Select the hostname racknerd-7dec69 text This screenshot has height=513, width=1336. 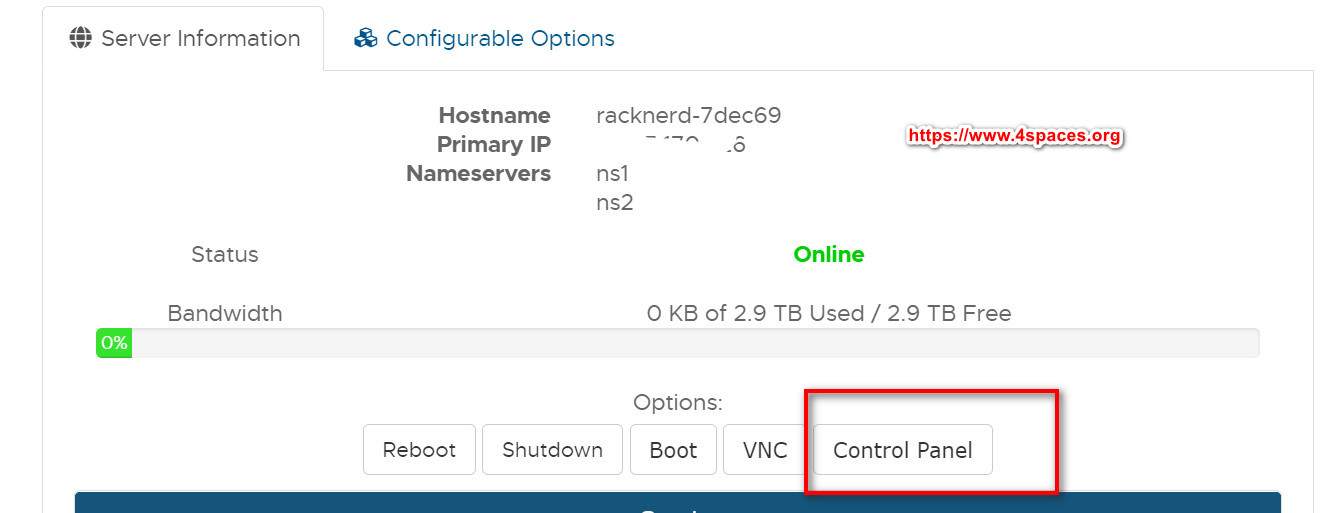[688, 115]
